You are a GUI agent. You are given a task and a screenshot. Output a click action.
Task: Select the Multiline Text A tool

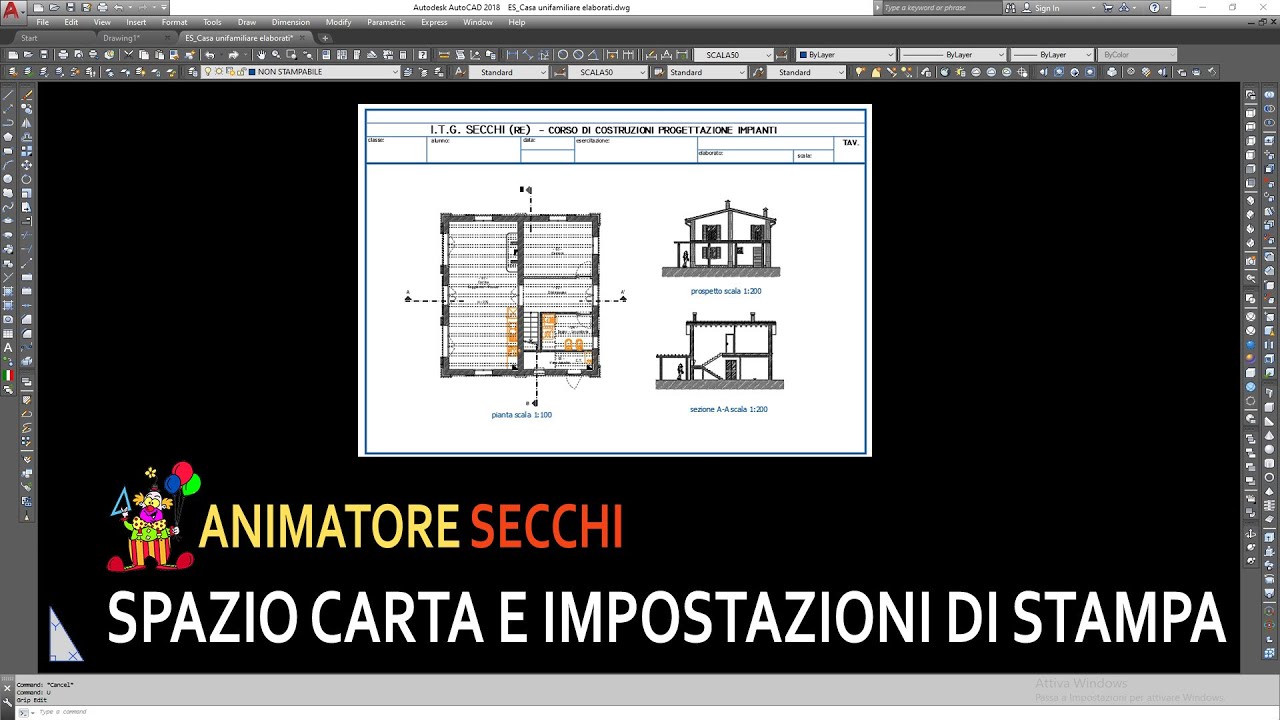coord(8,348)
